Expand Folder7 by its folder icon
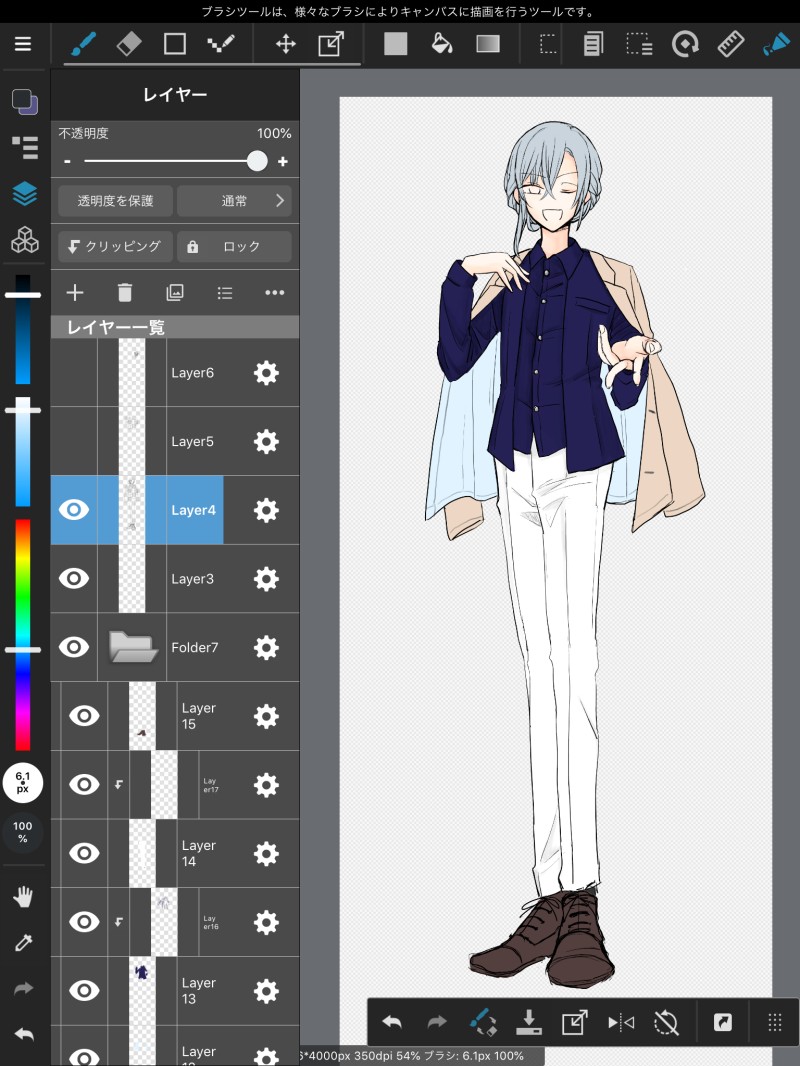This screenshot has height=1066, width=800. tap(132, 647)
